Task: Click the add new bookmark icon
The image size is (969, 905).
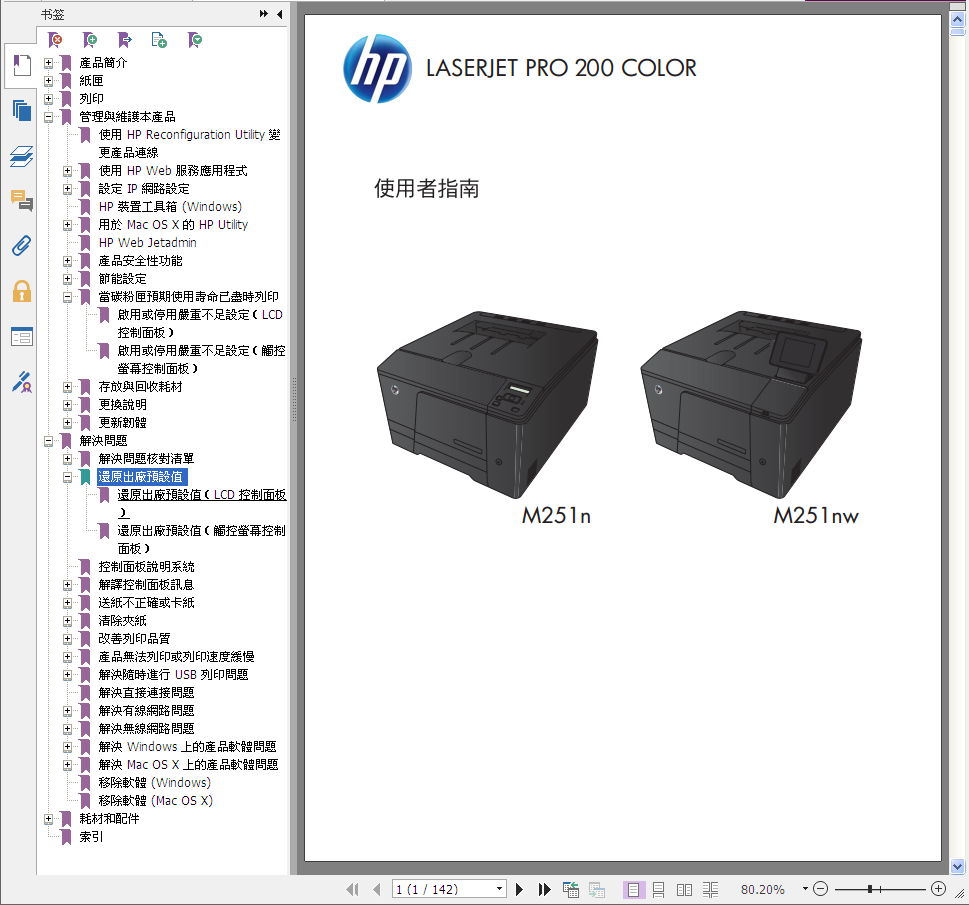Action: pos(90,40)
